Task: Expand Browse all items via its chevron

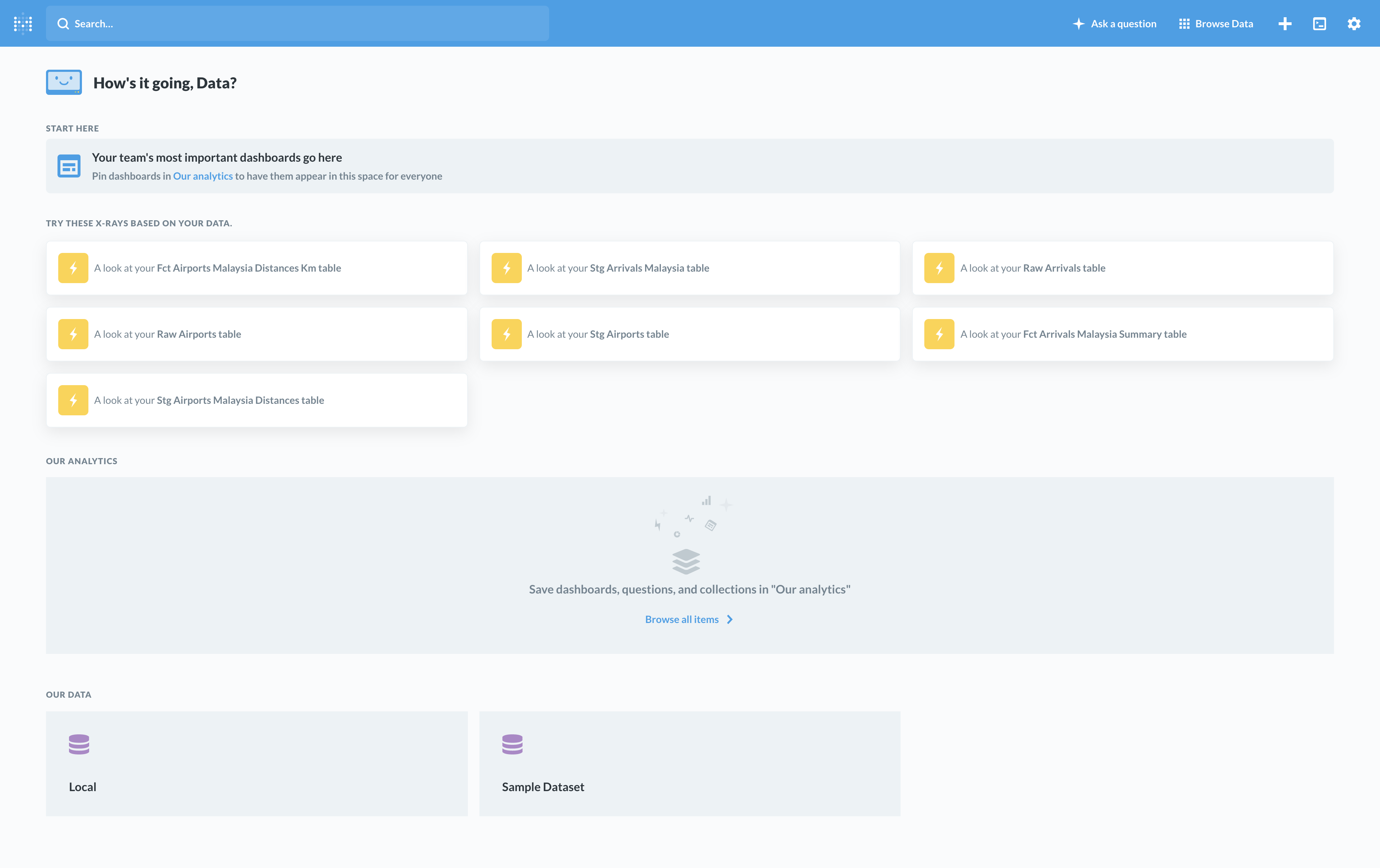Action: (x=729, y=619)
